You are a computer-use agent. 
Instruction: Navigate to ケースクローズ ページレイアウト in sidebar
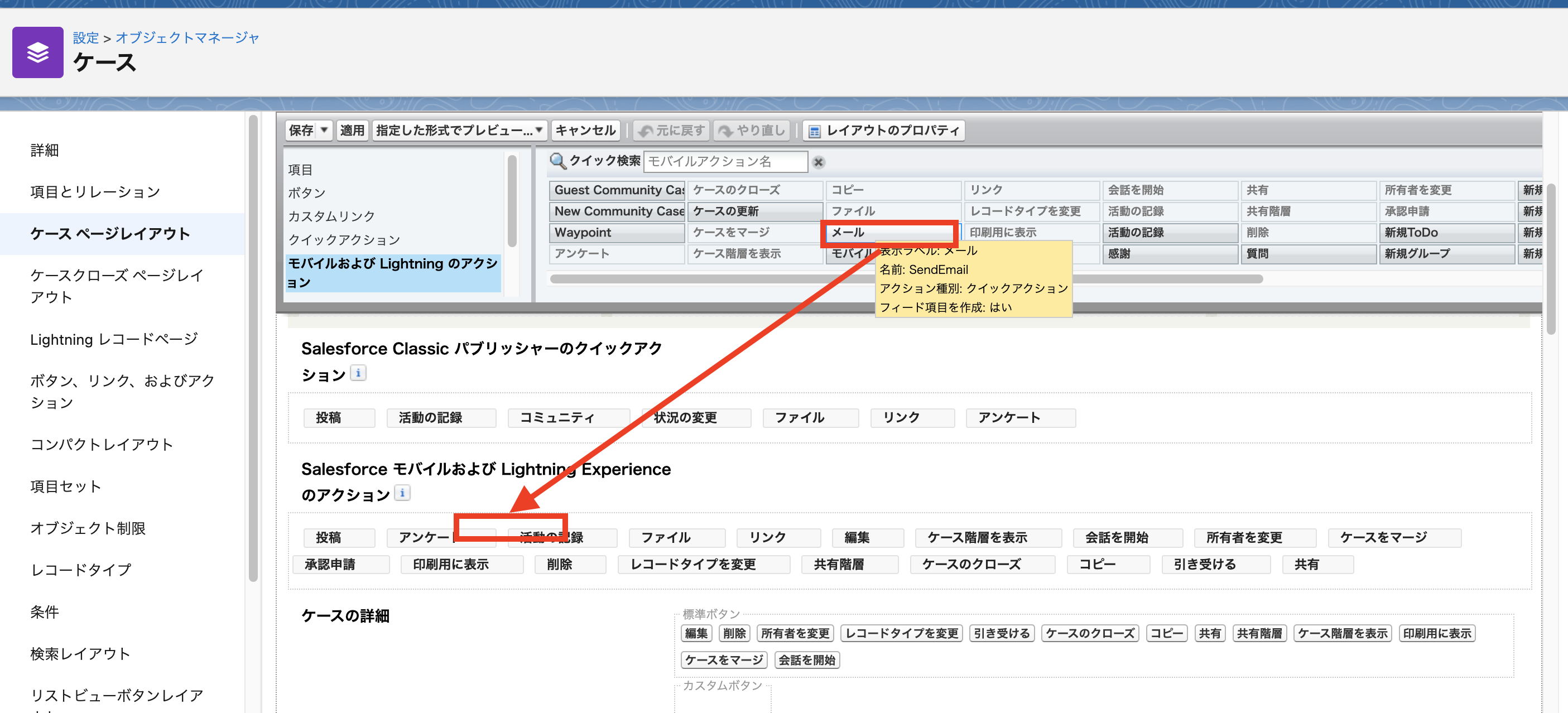(x=115, y=286)
